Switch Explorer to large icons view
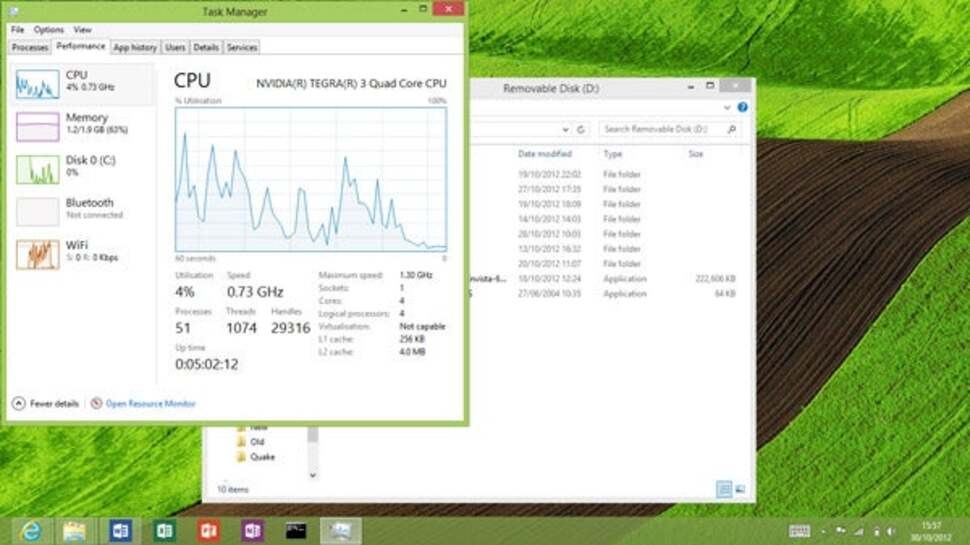This screenshot has height=545, width=970. tap(740, 489)
